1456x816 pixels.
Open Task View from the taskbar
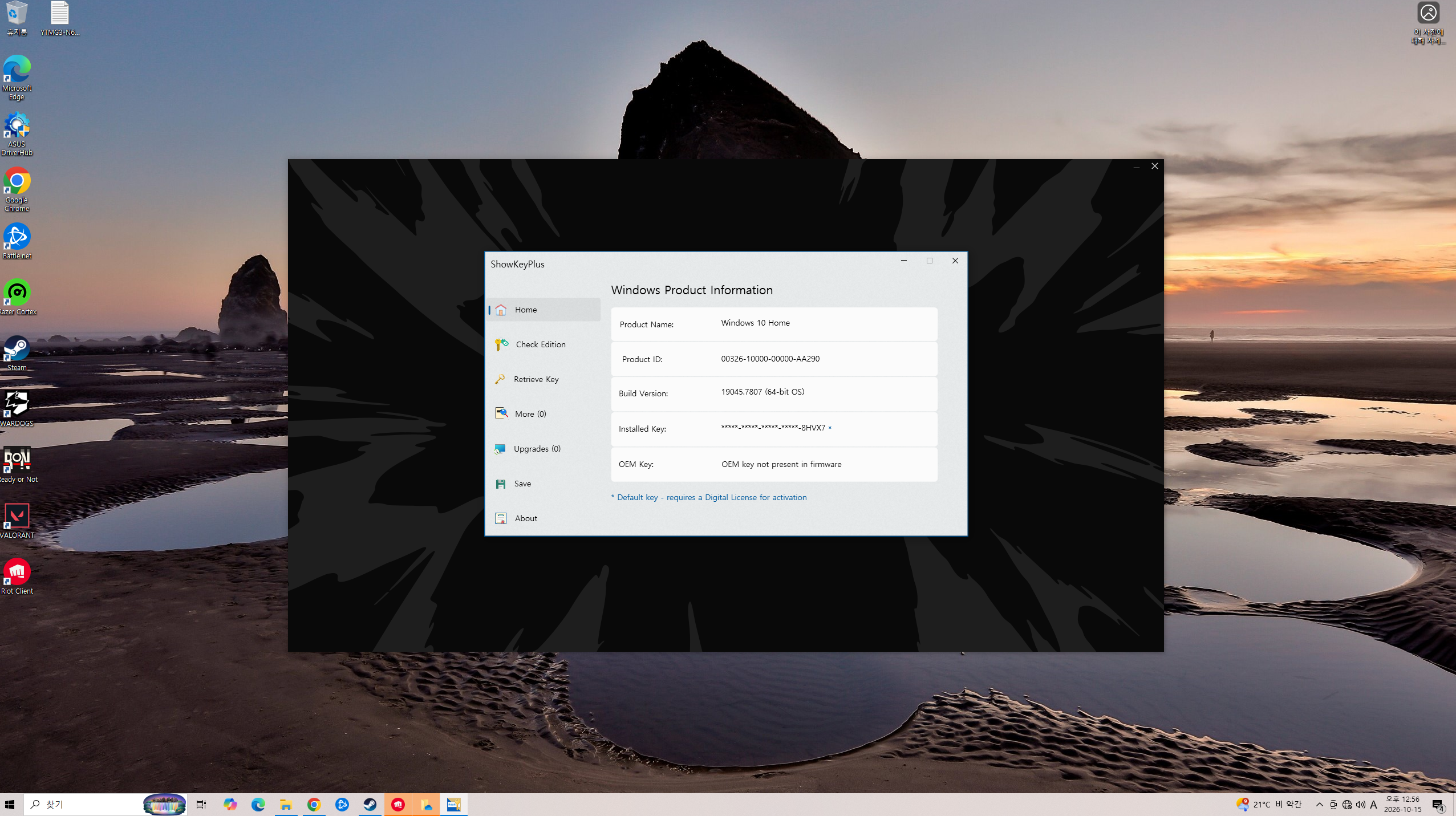tap(201, 805)
